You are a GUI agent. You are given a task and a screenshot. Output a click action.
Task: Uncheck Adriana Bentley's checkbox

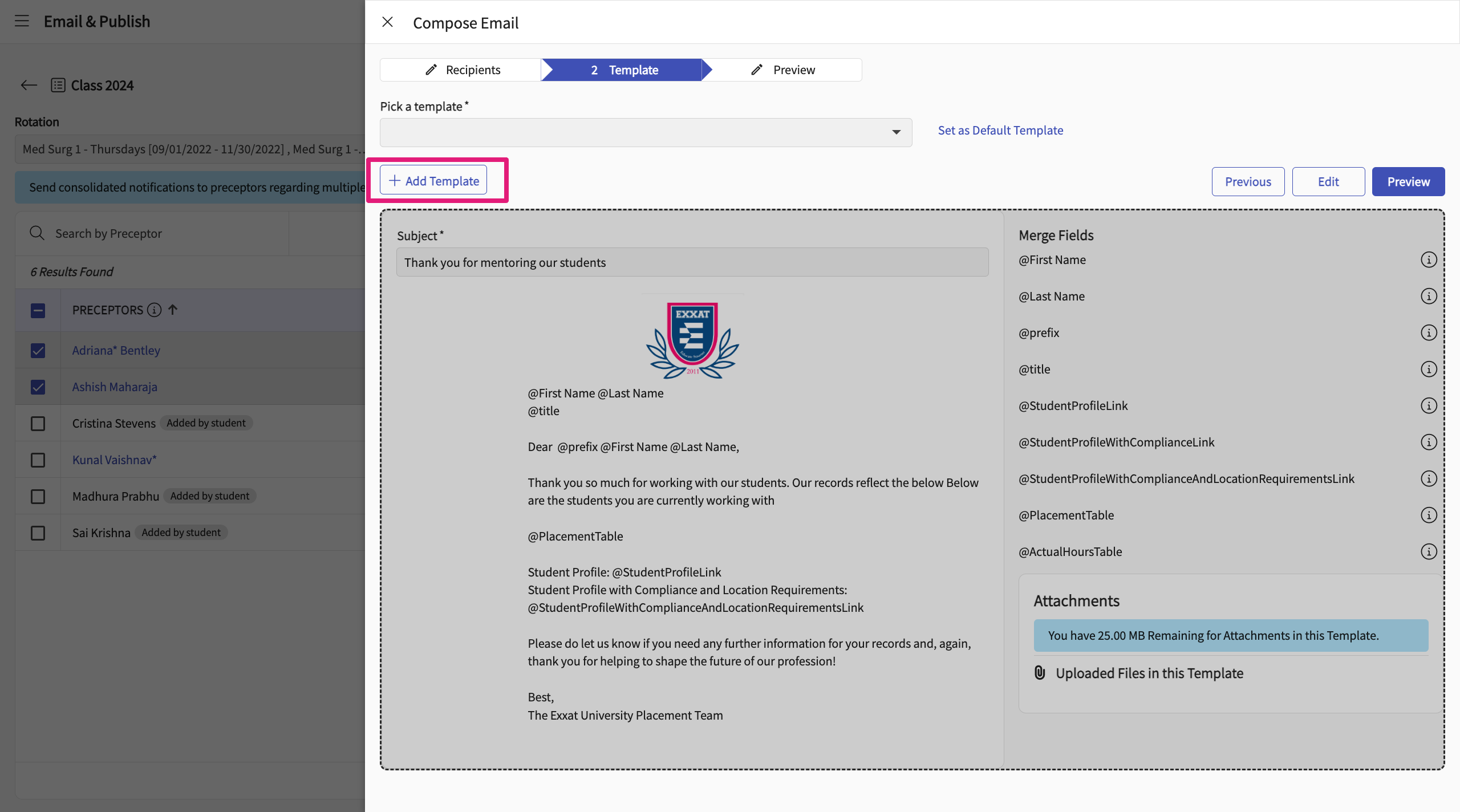pos(38,351)
